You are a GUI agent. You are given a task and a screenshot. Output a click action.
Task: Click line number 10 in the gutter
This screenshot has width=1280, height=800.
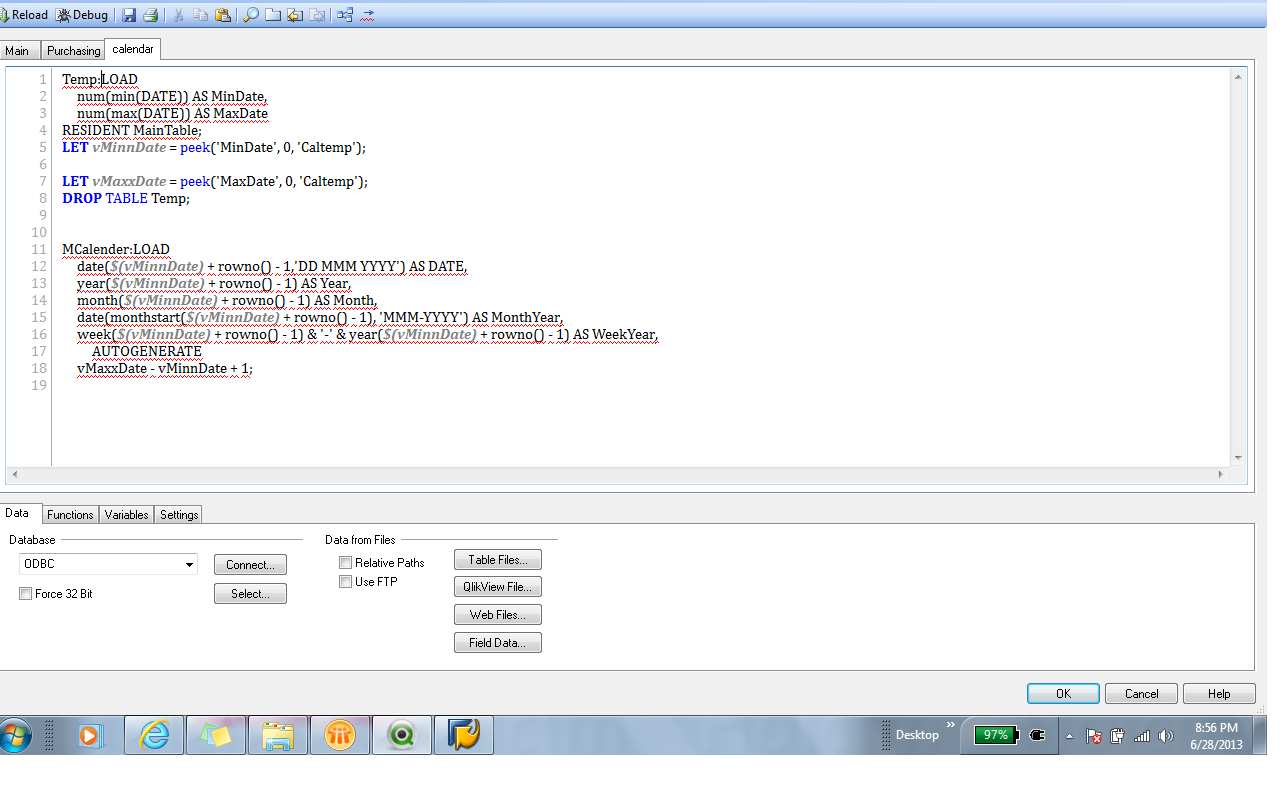pos(39,232)
